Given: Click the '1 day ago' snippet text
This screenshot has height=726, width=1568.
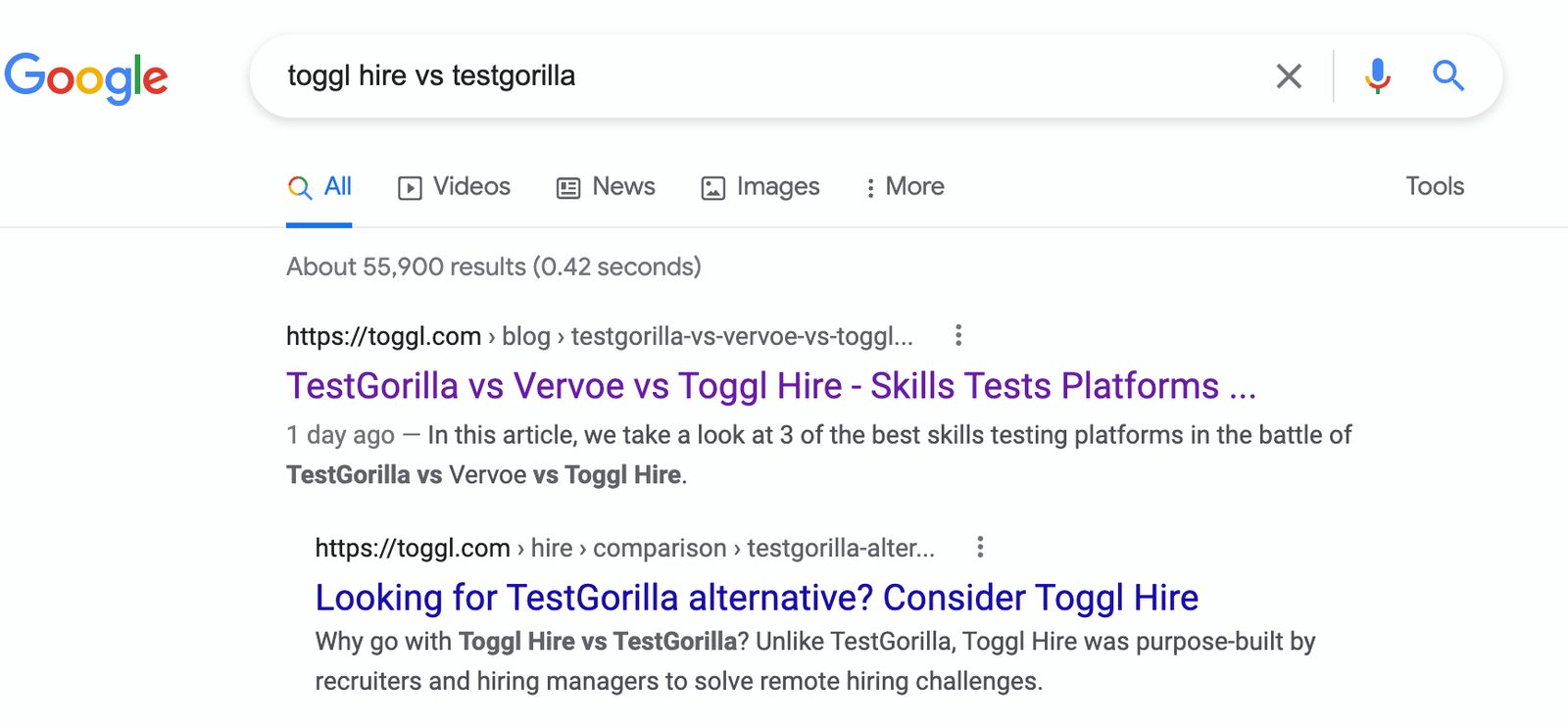Looking at the screenshot, I should click(340, 435).
